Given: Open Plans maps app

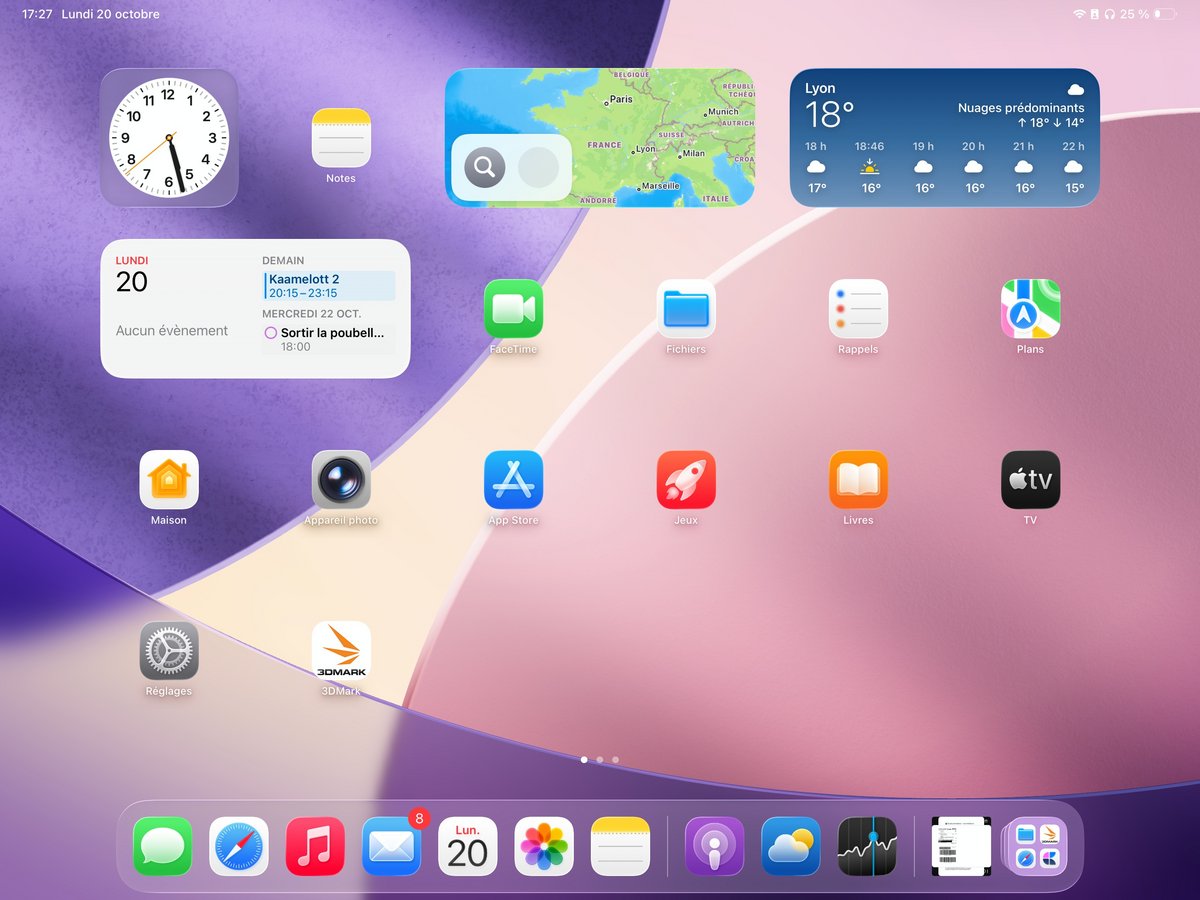Looking at the screenshot, I should pyautogui.click(x=1030, y=309).
